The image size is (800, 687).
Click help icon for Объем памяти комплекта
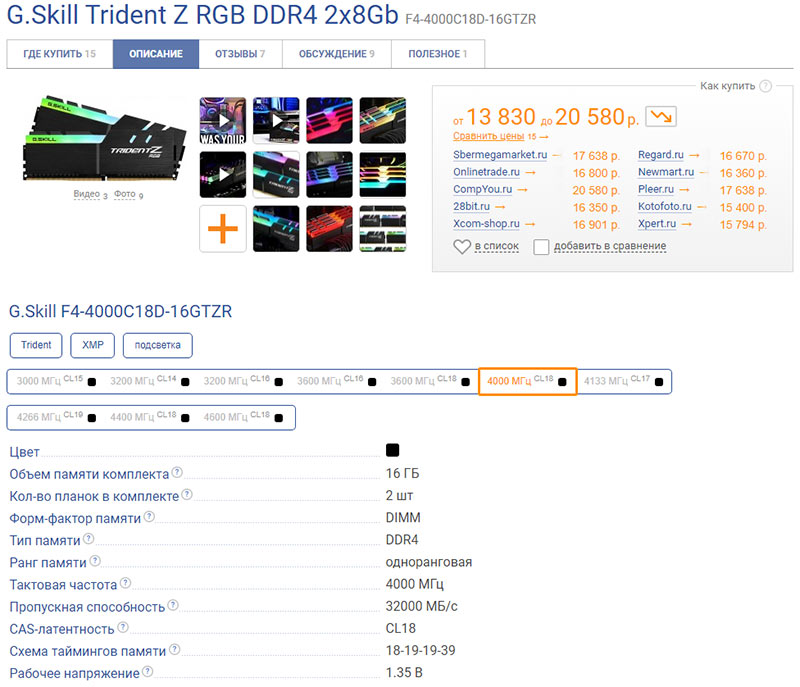(177, 472)
